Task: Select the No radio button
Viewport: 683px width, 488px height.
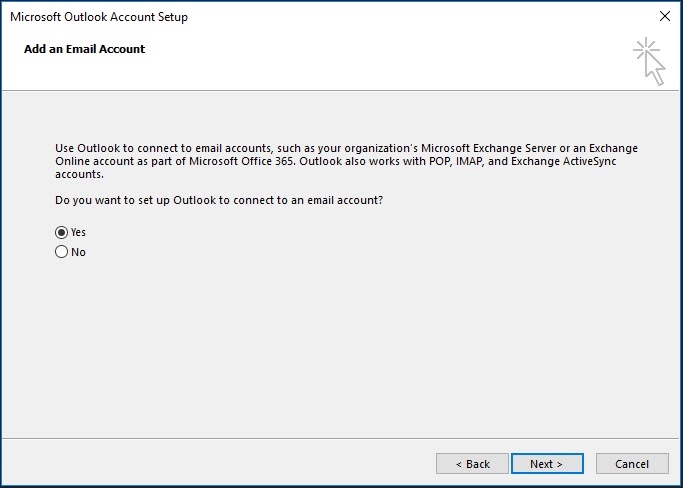Action: [x=61, y=252]
